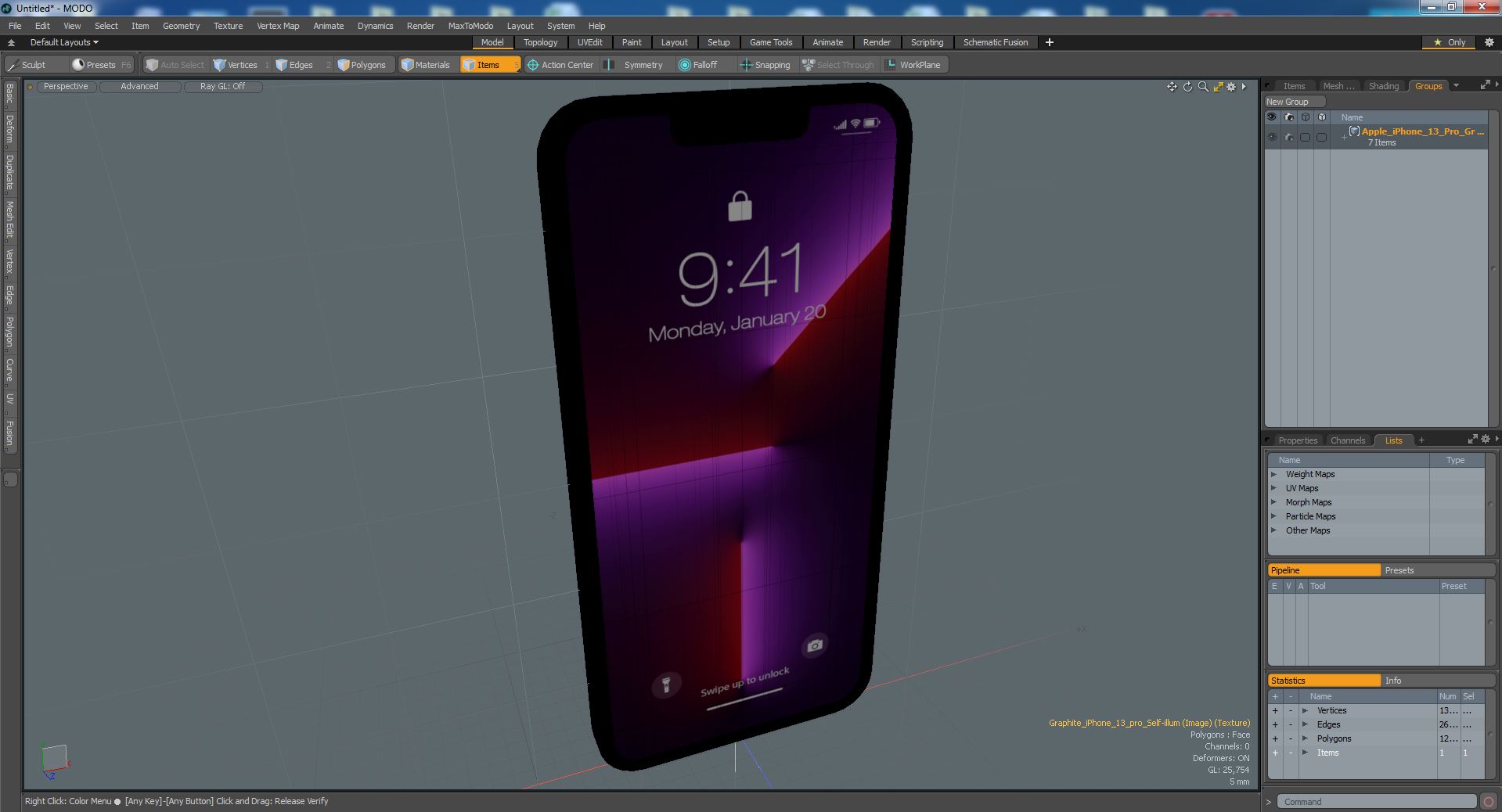Expand the Morph Maps list
This screenshot has width=1502, height=812.
tap(1274, 502)
